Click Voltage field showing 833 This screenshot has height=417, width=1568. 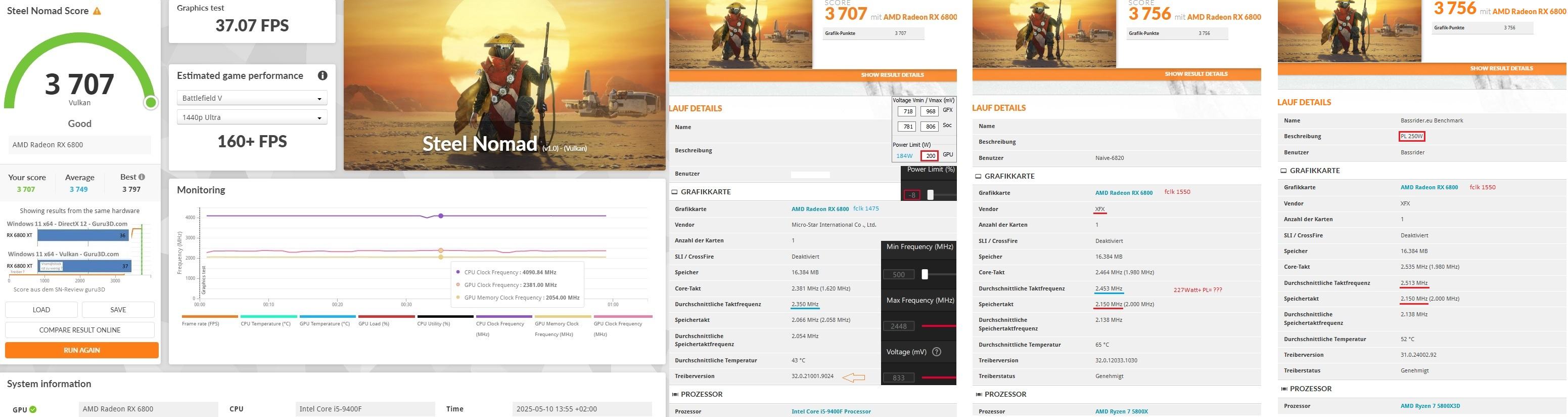[898, 378]
